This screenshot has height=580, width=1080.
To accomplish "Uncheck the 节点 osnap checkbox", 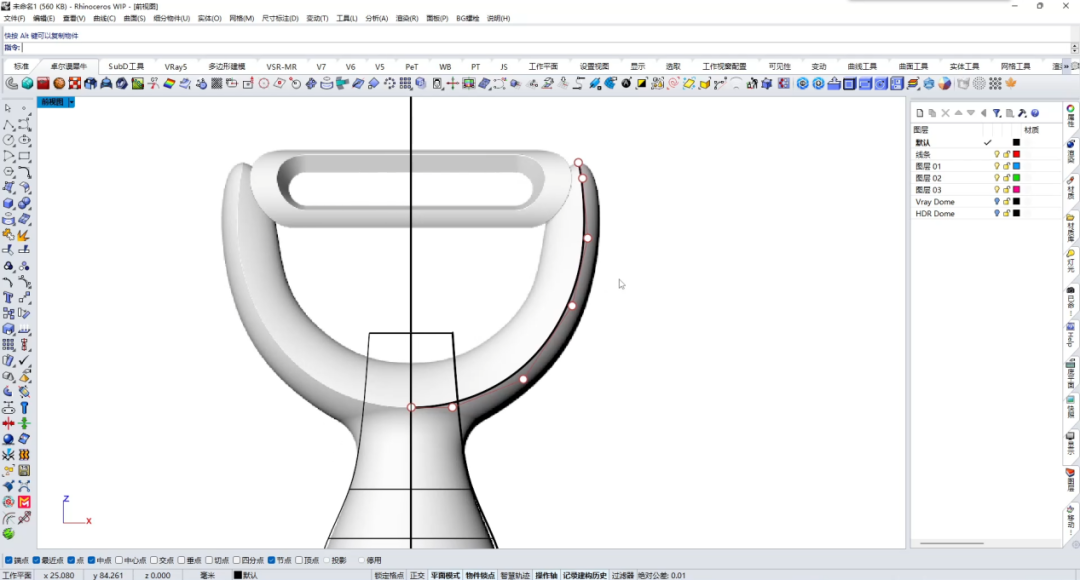I will [271, 561].
